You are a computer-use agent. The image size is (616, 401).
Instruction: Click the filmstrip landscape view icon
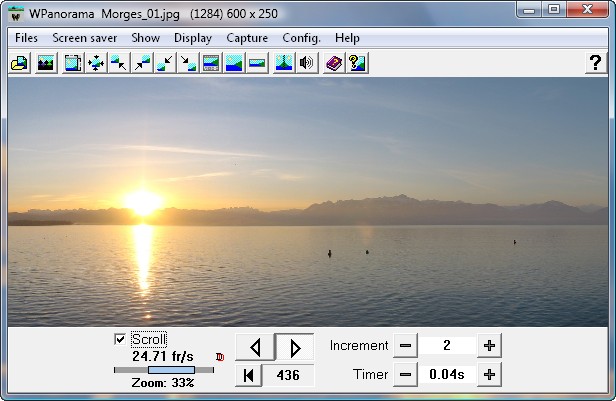tap(211, 63)
